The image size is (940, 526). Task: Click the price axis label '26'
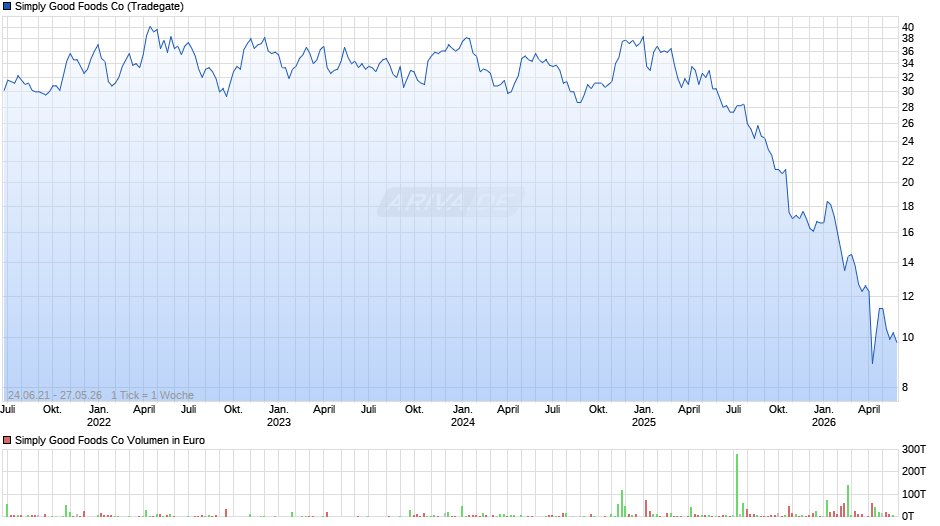tap(908, 124)
